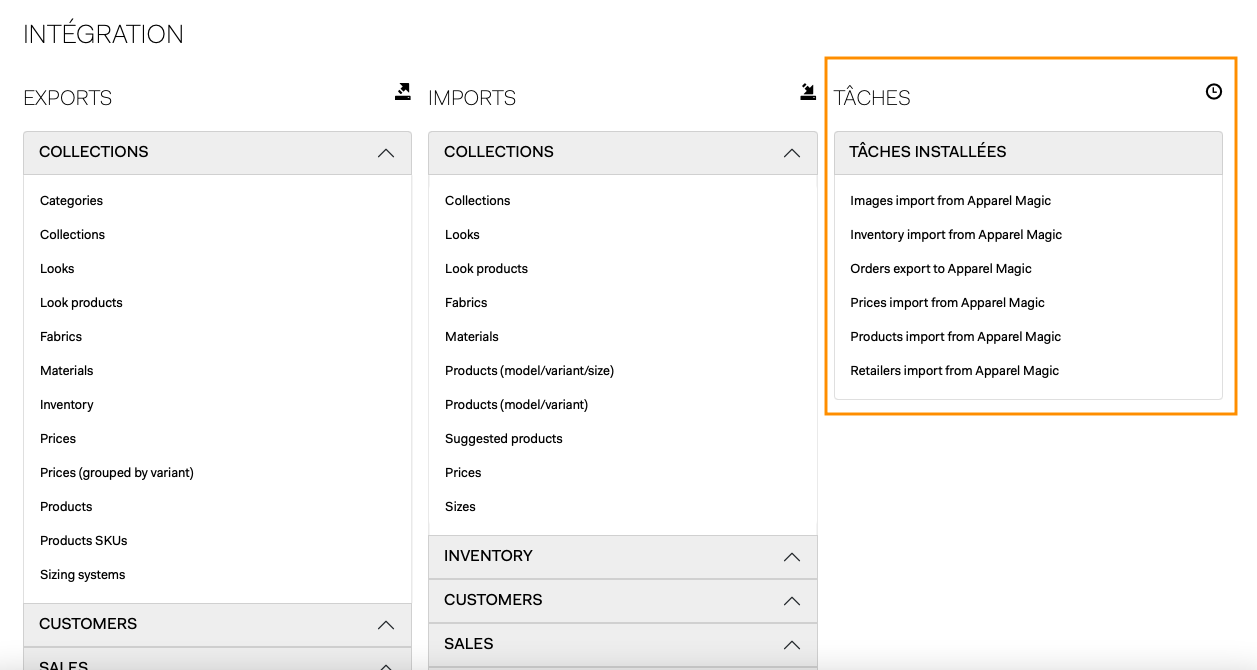1257x670 pixels.
Task: Open the Collections export link
Action: tap(72, 235)
